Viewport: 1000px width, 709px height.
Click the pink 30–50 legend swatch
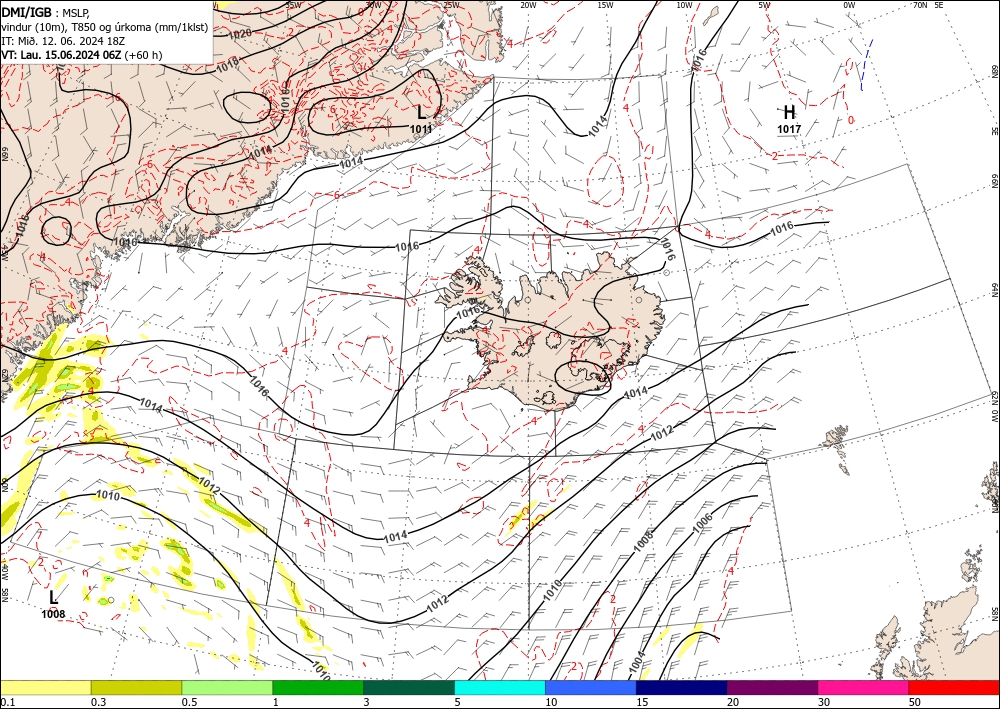click(x=864, y=687)
